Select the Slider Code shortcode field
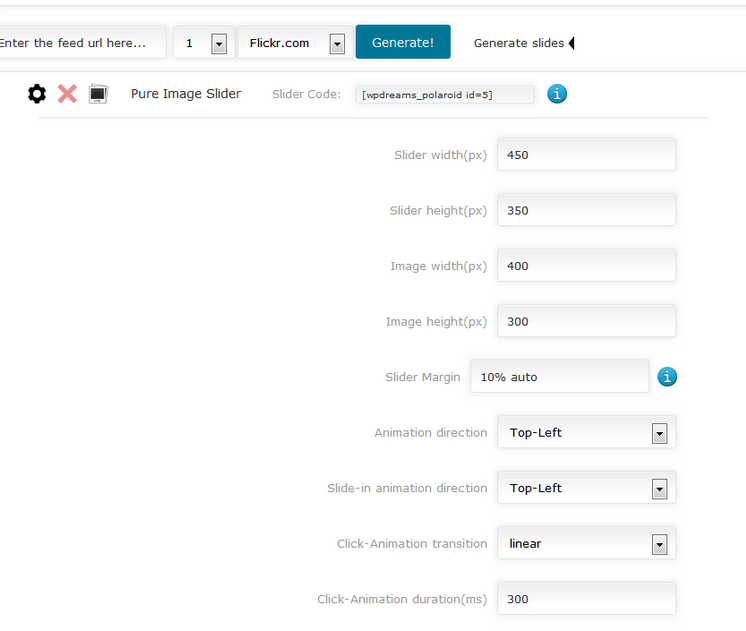Viewport: 746px width, 631px height. coord(445,94)
